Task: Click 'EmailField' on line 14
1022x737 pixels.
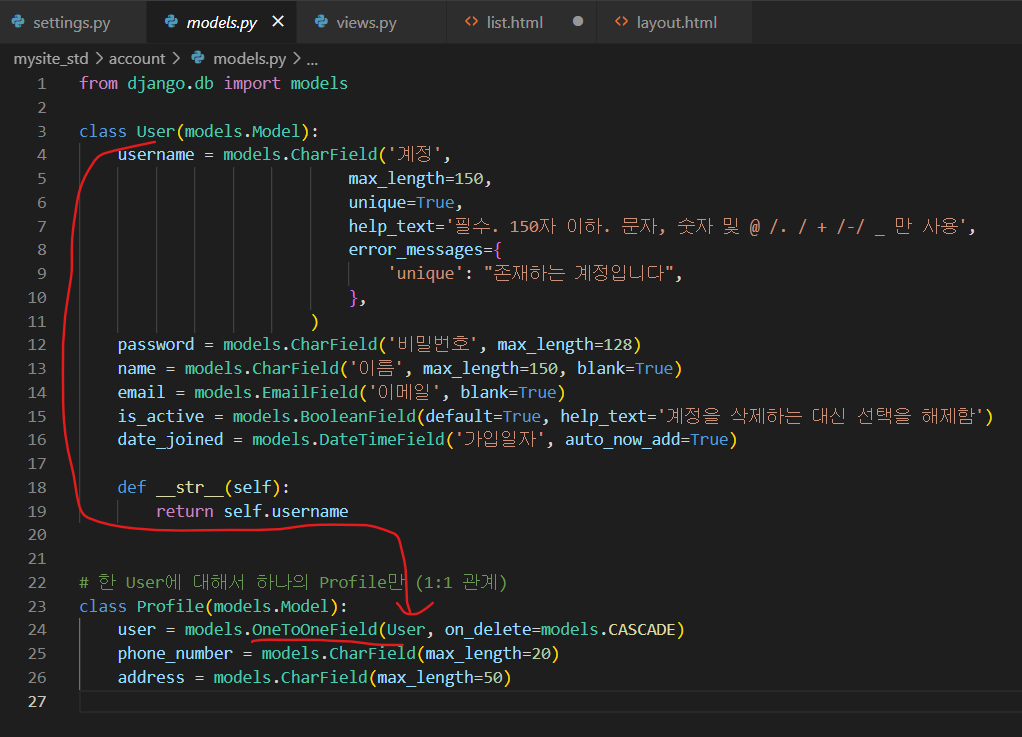Action: click(310, 392)
